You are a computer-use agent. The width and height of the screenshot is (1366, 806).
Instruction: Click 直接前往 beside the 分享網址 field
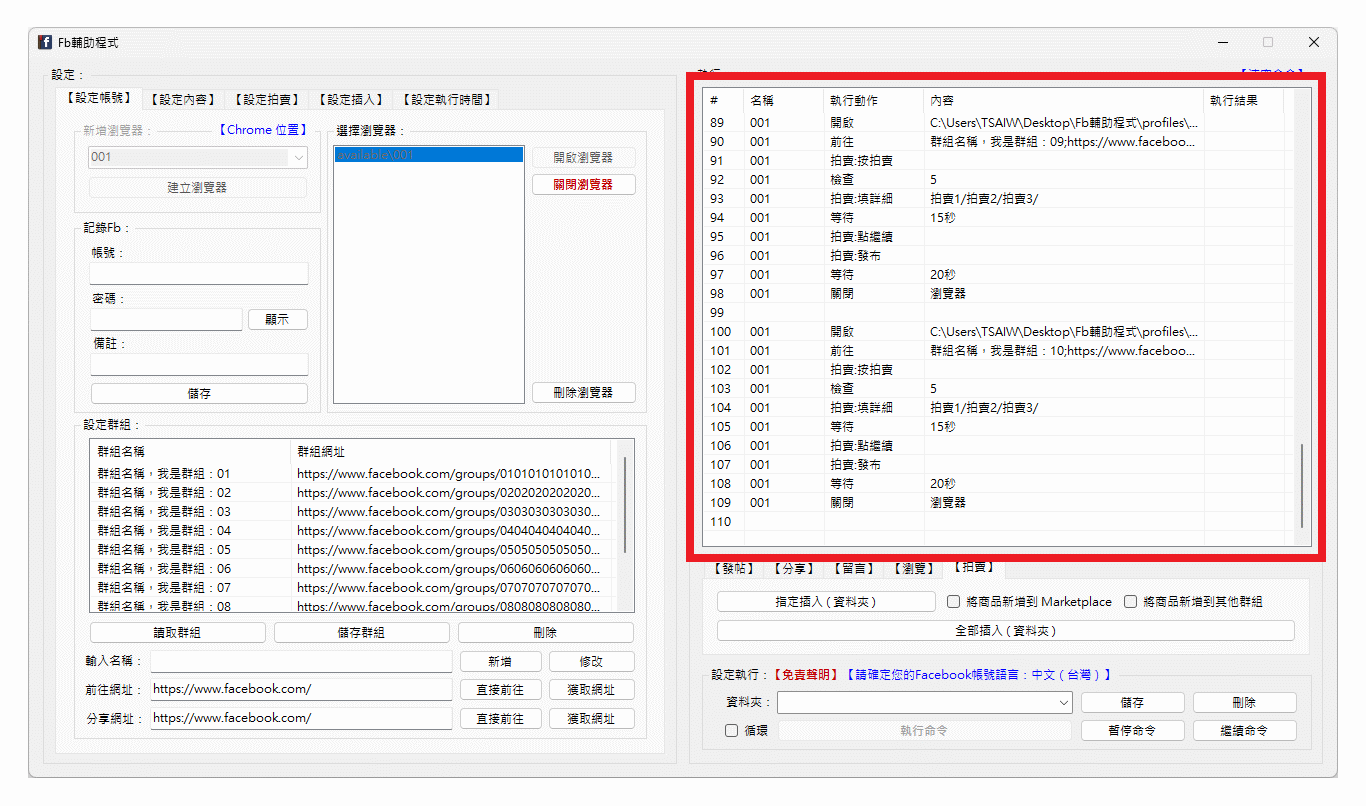pos(501,718)
